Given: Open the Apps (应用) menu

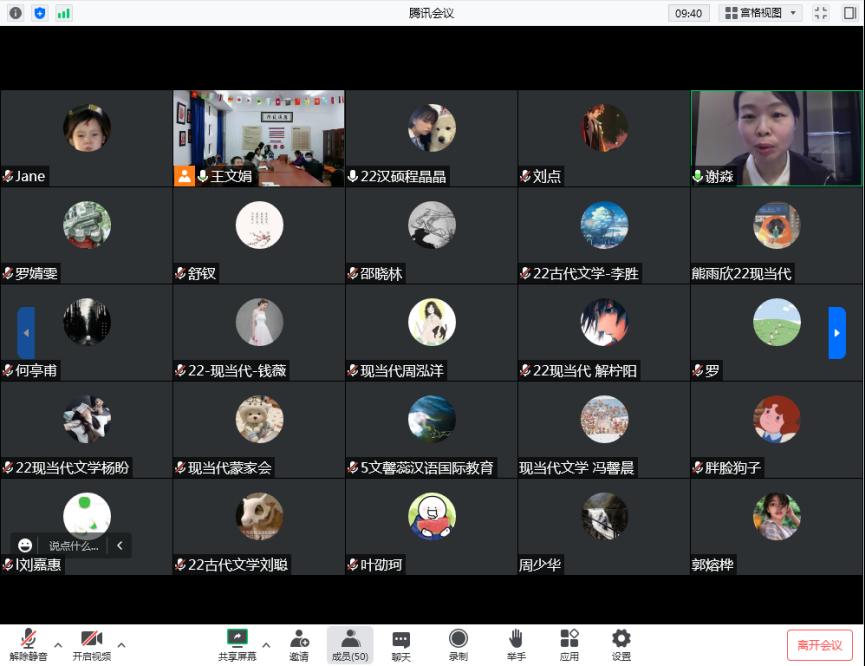Looking at the screenshot, I should tap(569, 643).
